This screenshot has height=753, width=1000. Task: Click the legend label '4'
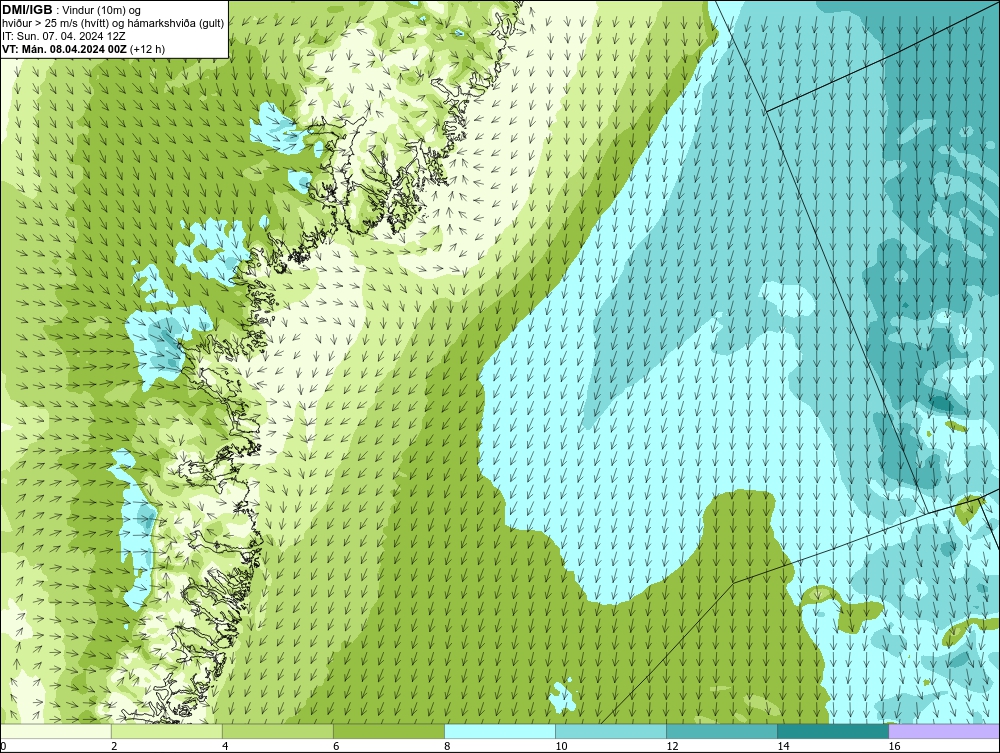click(225, 746)
